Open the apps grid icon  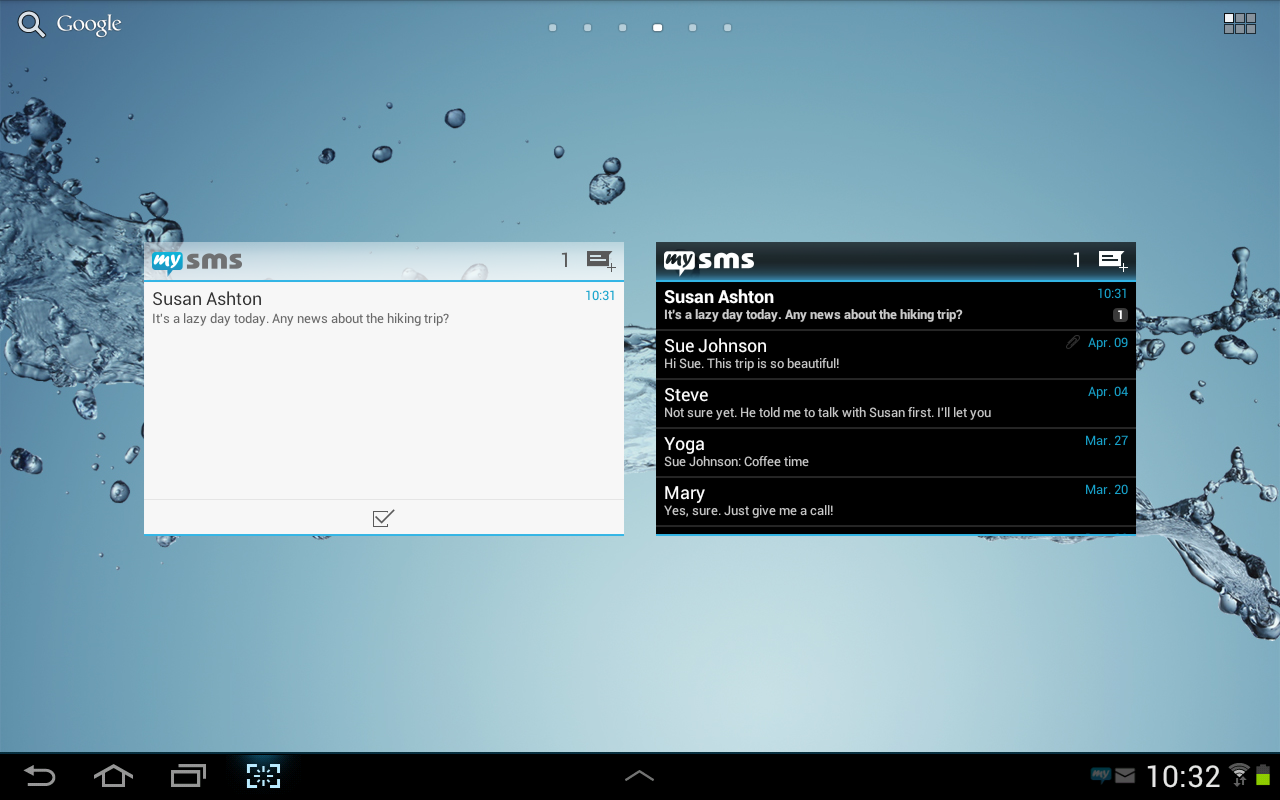pos(1240,24)
